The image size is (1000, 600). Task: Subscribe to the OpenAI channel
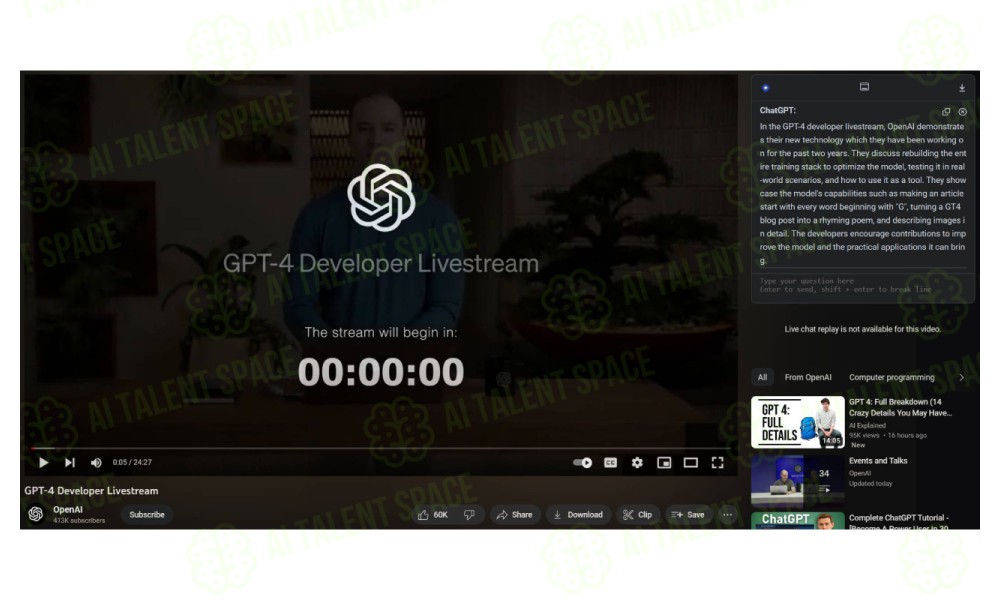click(147, 515)
